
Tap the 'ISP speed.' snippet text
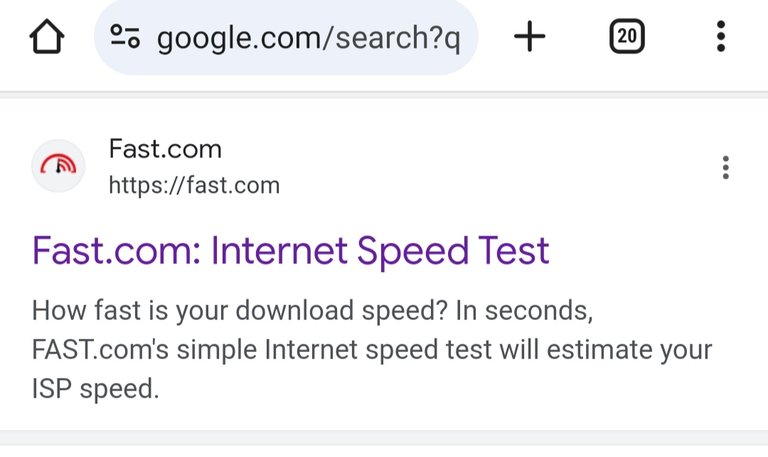click(96, 389)
